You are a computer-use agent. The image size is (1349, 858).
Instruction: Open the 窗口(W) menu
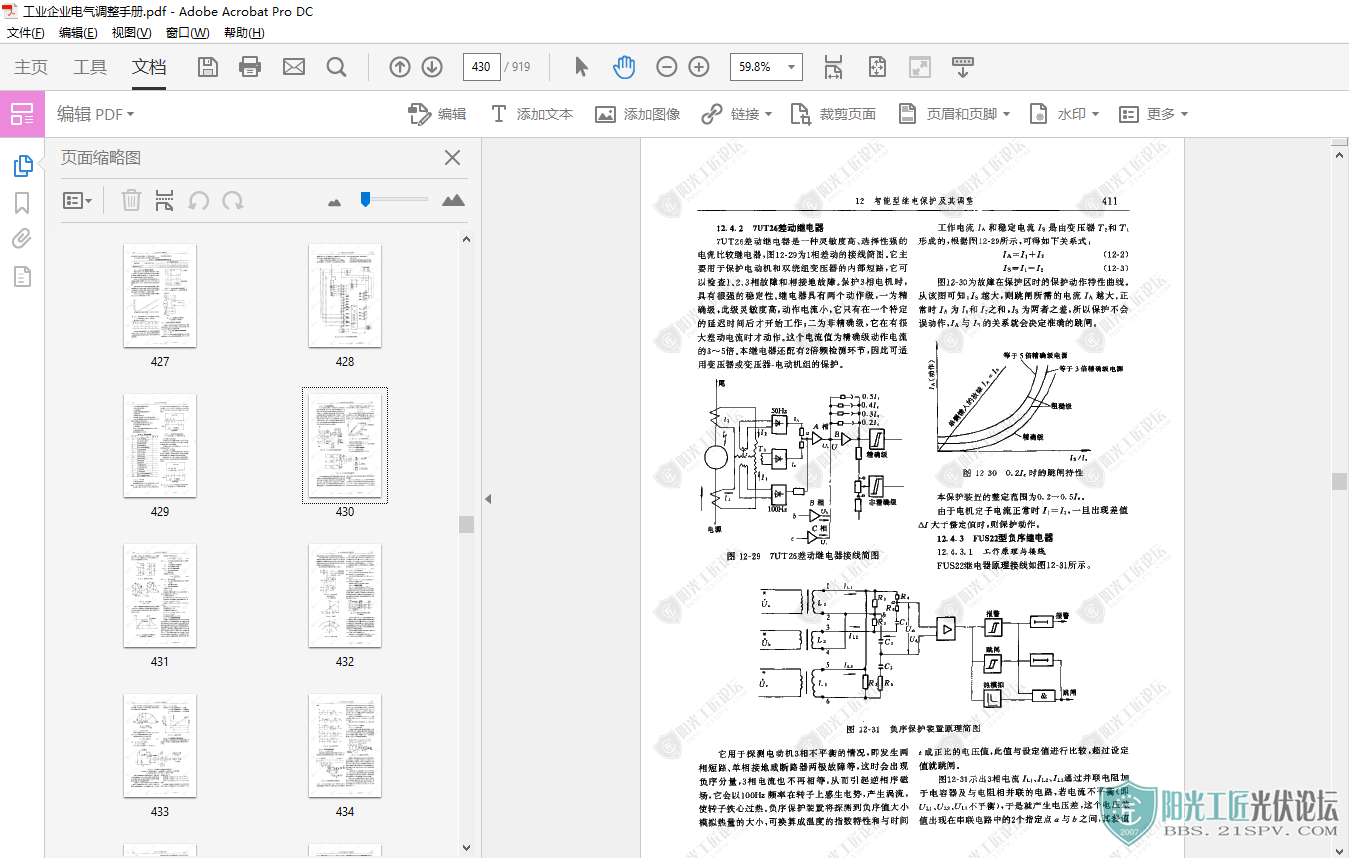tap(187, 33)
